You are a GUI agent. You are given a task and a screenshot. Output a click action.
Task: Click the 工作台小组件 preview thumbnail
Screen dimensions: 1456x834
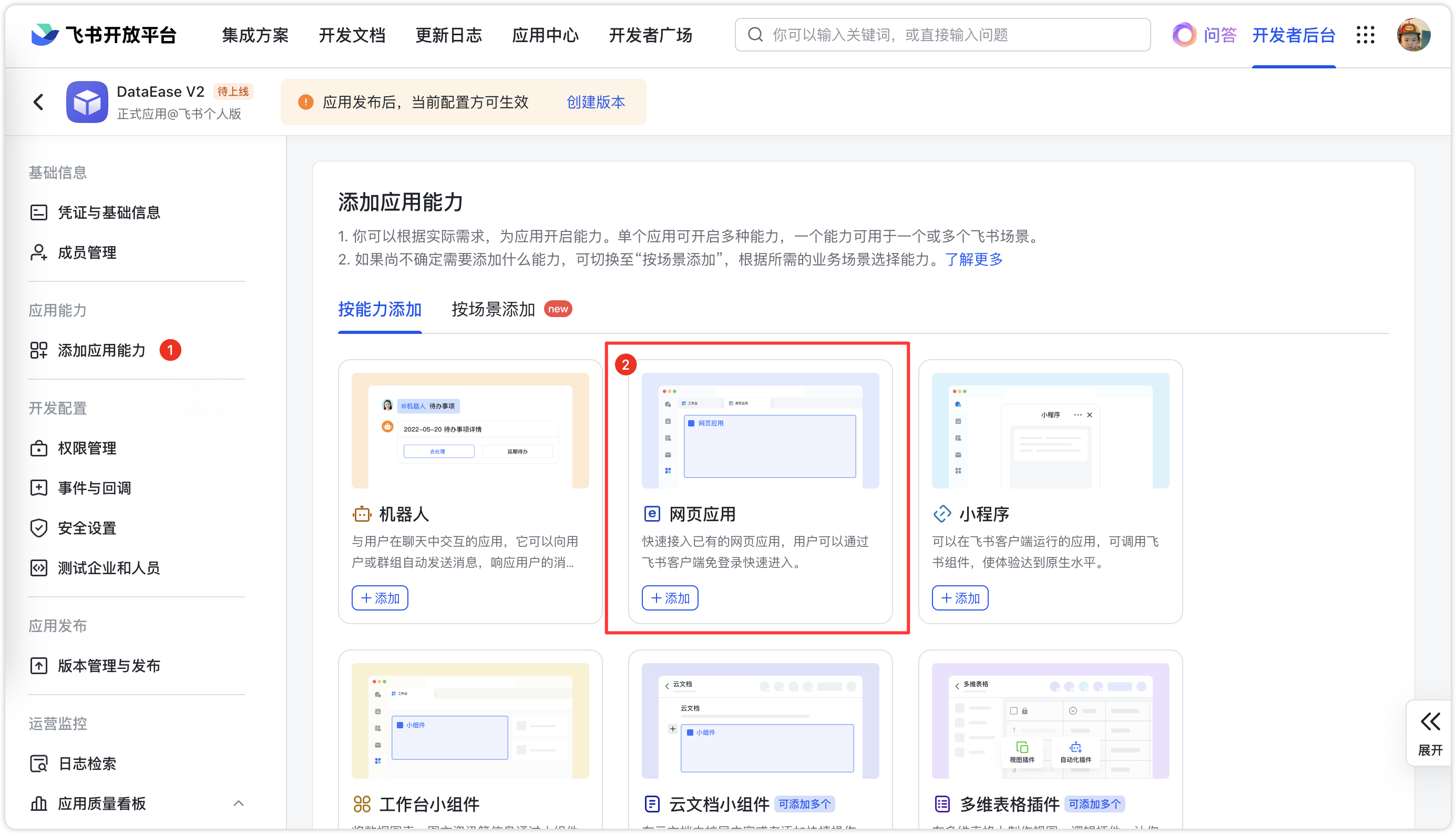[x=470, y=720]
